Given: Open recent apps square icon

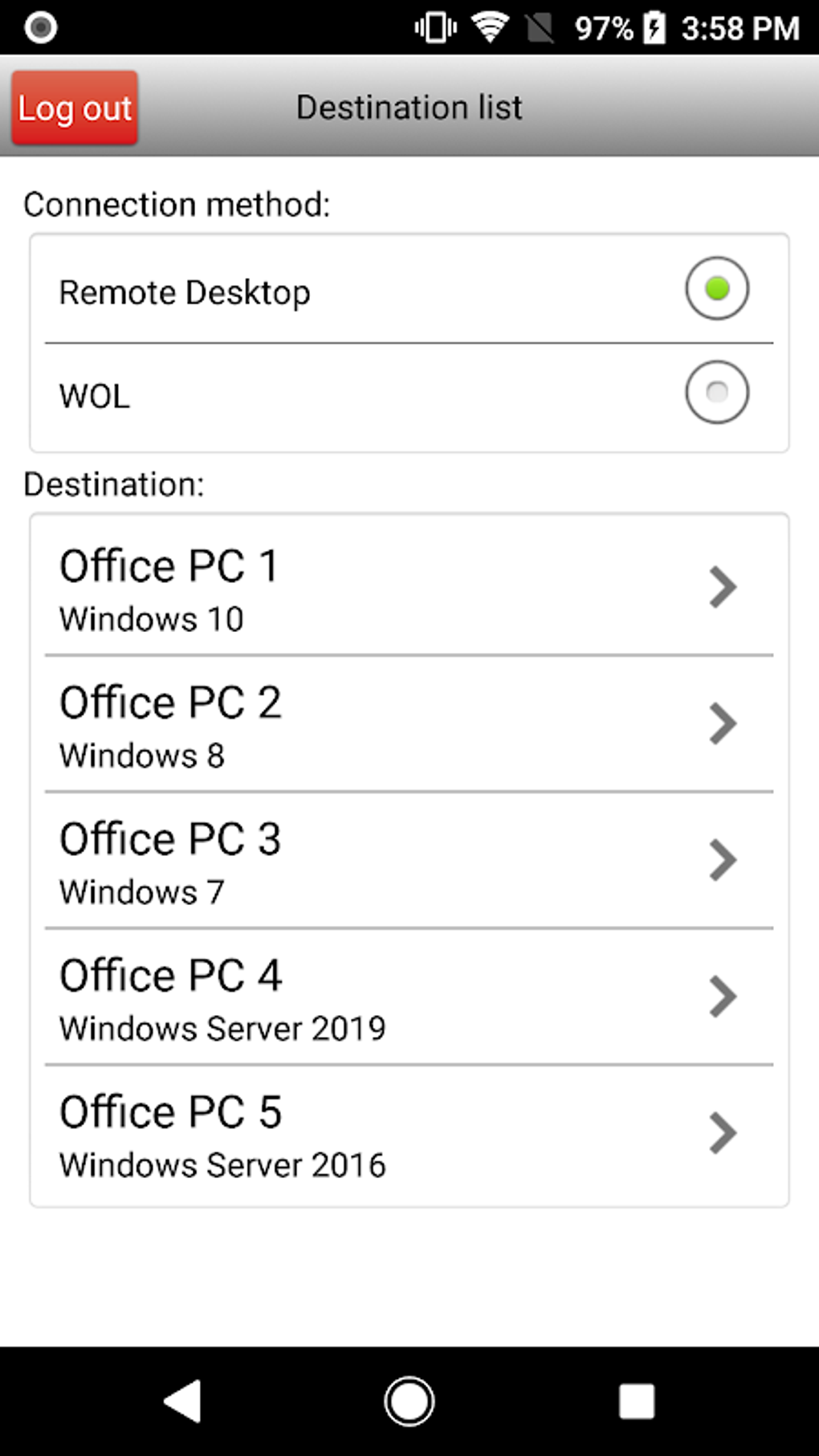Looking at the screenshot, I should click(x=636, y=1401).
